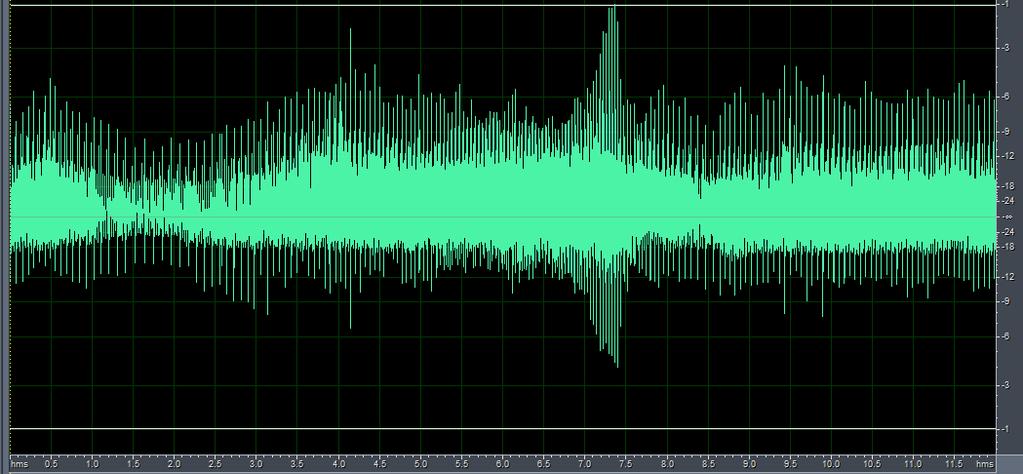Screen dimensions: 1023x474
Task: Click the upper -9 dB scale label
Action: (1007, 132)
